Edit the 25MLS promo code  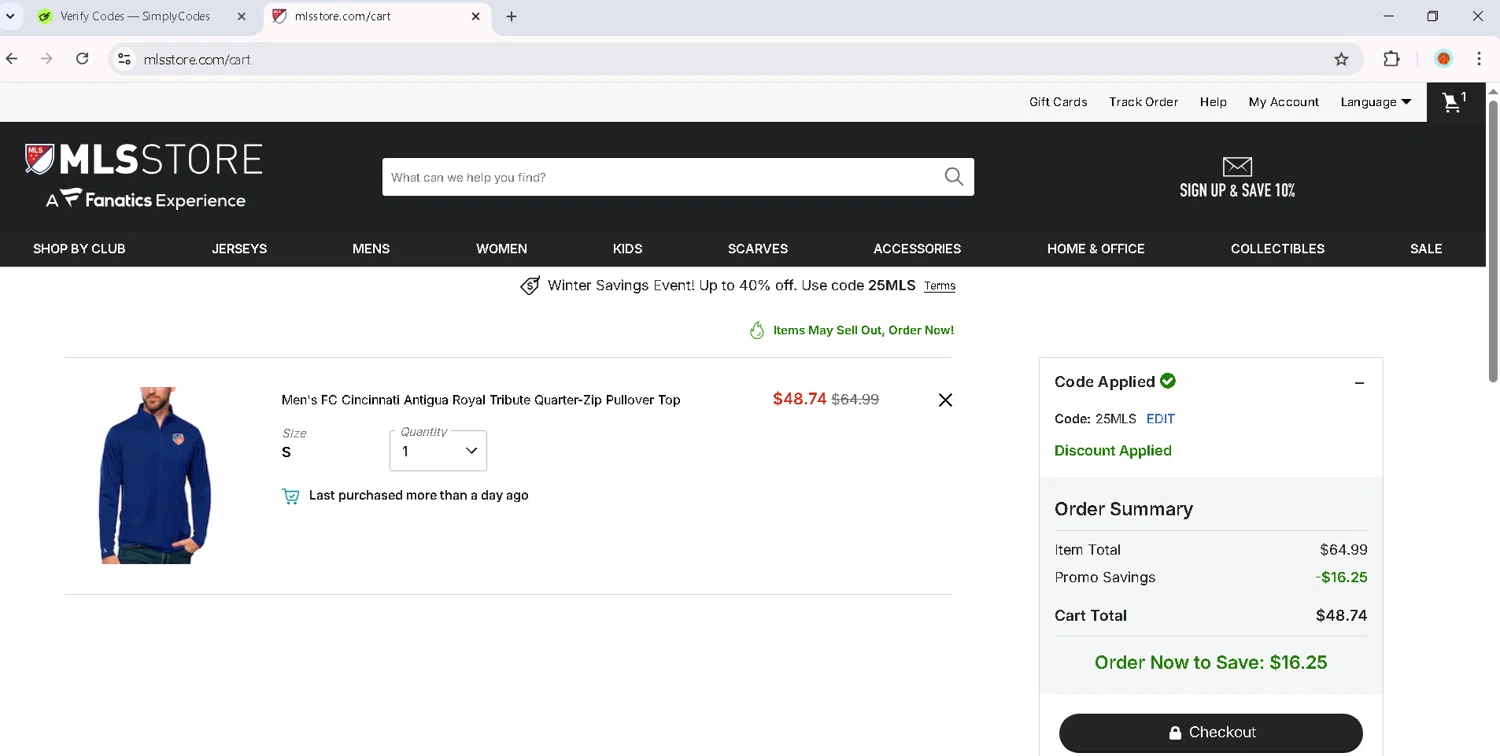click(1161, 419)
